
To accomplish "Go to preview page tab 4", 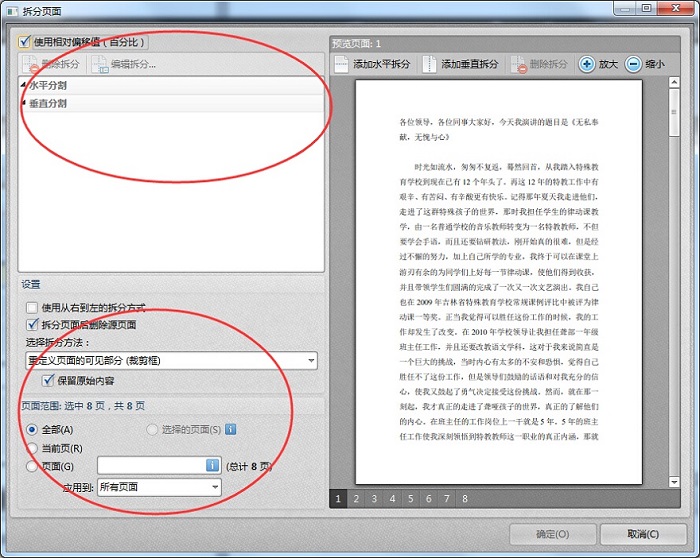I will click(392, 499).
